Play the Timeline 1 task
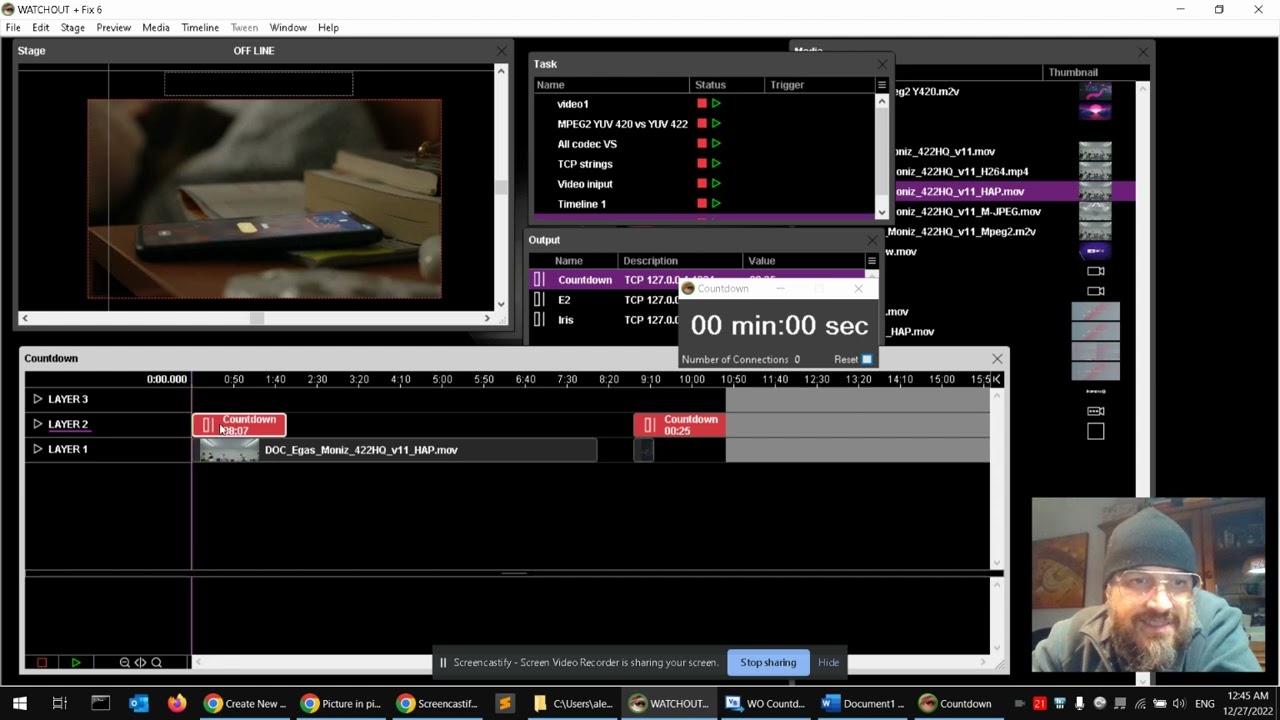 (716, 204)
